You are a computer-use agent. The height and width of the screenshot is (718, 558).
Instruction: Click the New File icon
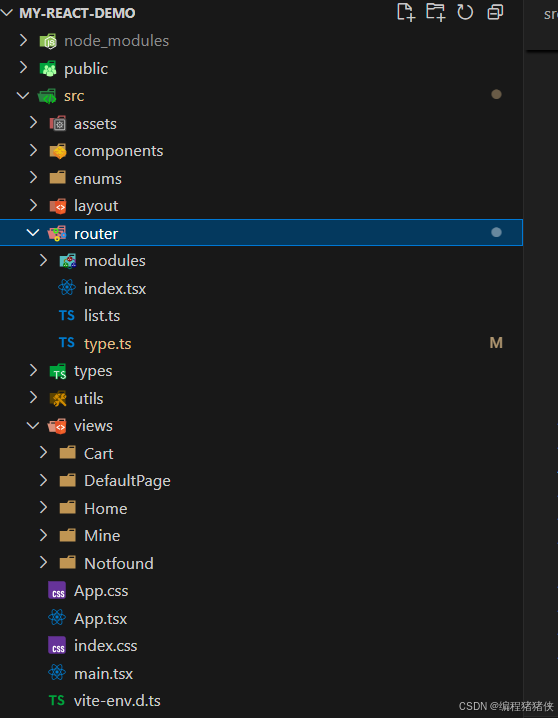(x=406, y=12)
